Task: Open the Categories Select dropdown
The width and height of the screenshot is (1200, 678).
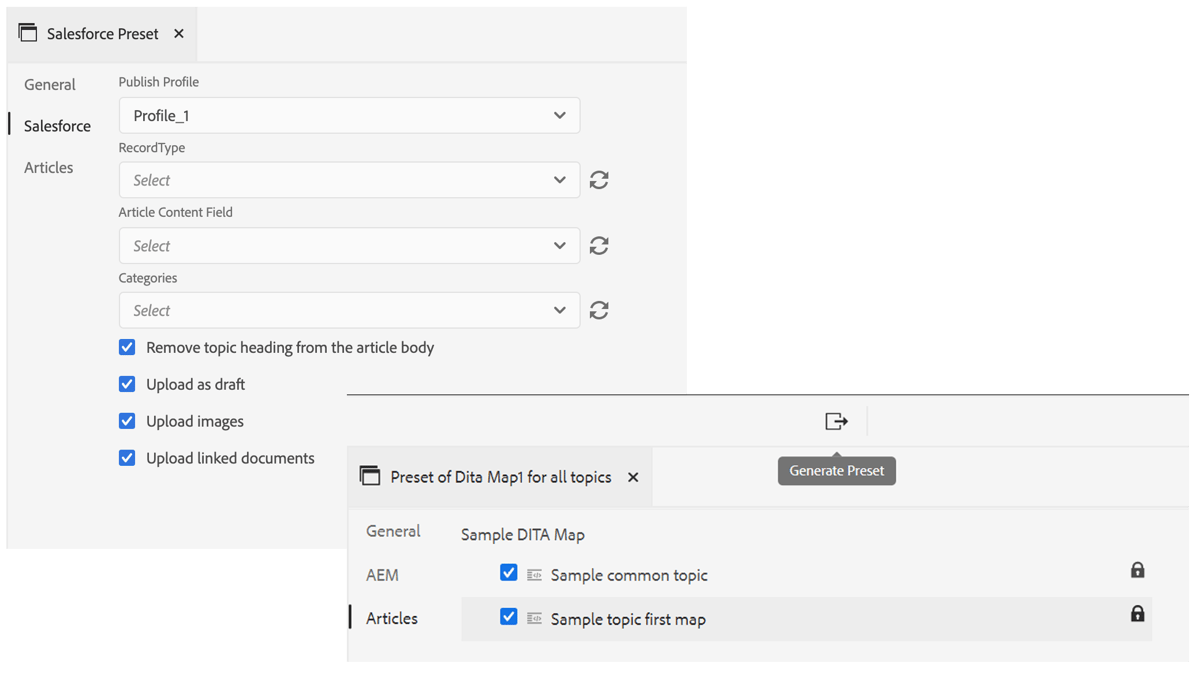Action: click(349, 310)
